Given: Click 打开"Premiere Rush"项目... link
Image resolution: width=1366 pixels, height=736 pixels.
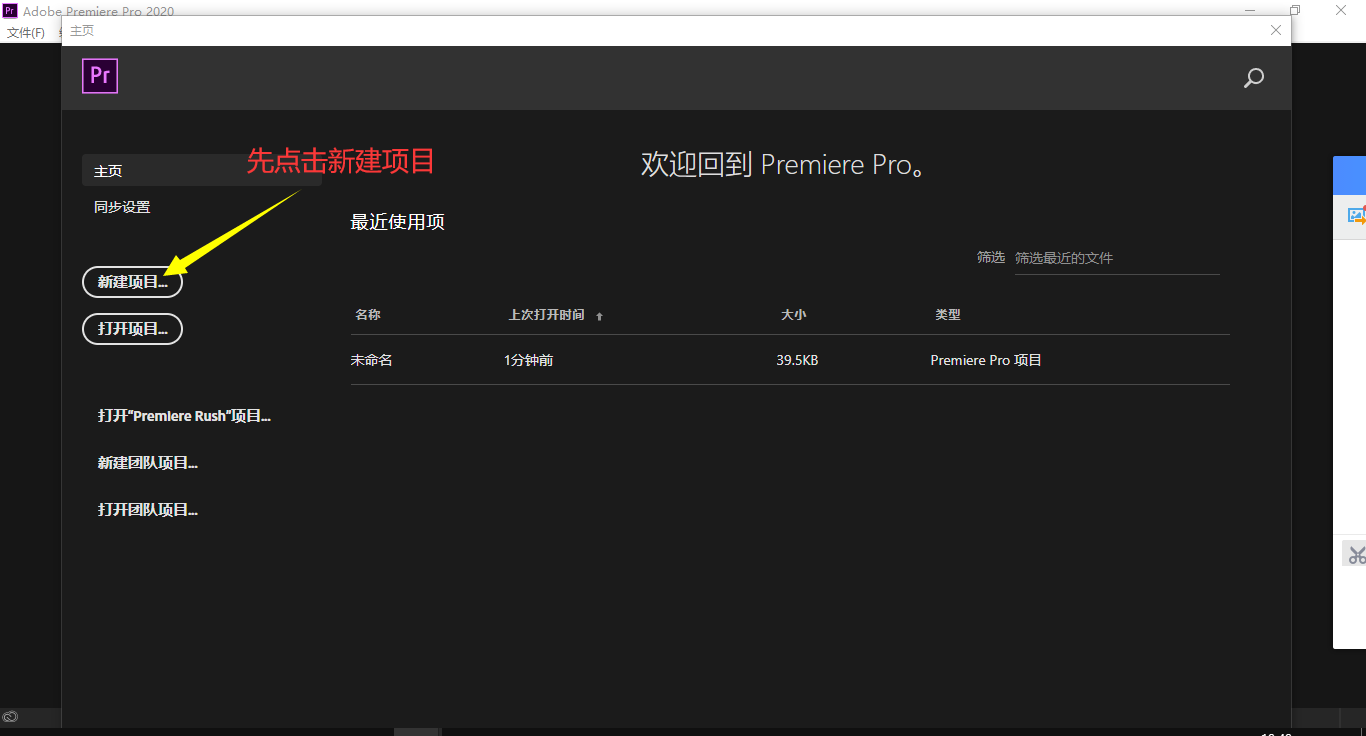Looking at the screenshot, I should click(184, 416).
